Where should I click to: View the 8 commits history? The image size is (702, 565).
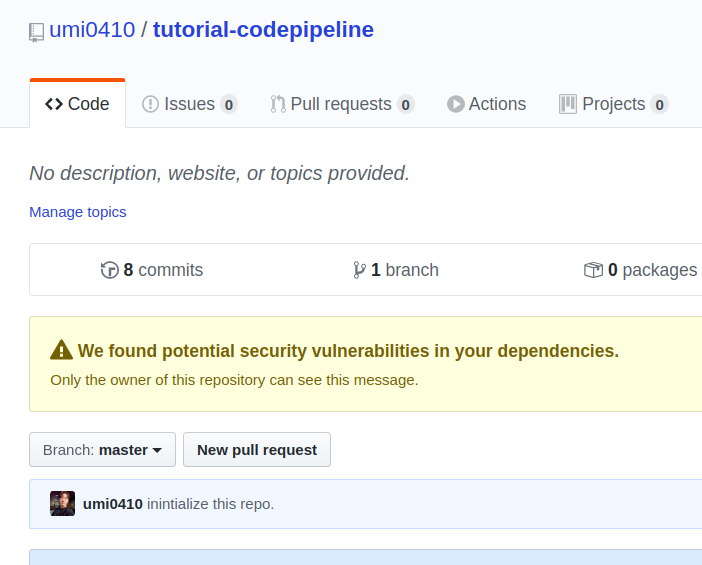click(163, 270)
